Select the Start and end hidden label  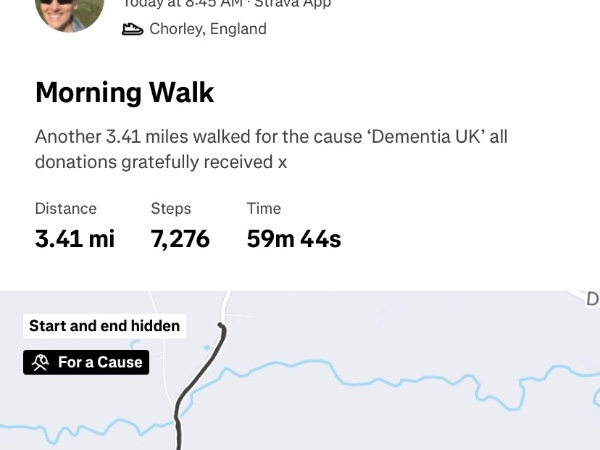(x=104, y=326)
